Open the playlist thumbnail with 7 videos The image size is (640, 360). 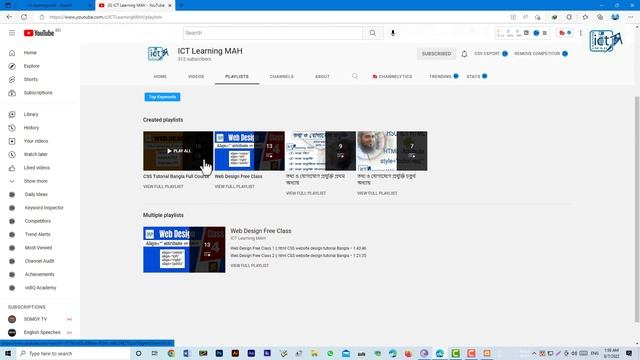[x=392, y=151]
